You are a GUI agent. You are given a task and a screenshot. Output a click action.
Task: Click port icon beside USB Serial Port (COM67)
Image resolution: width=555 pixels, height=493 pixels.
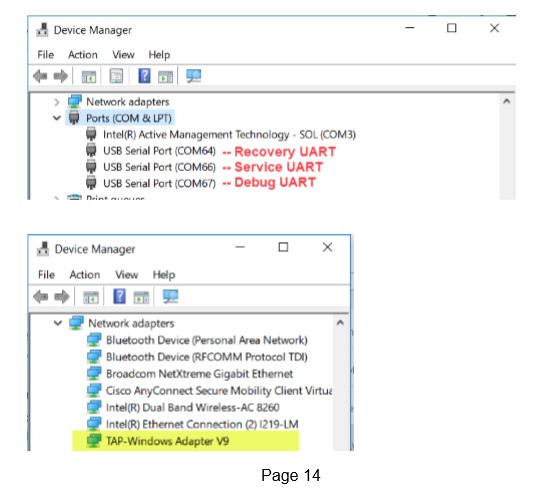[91, 183]
